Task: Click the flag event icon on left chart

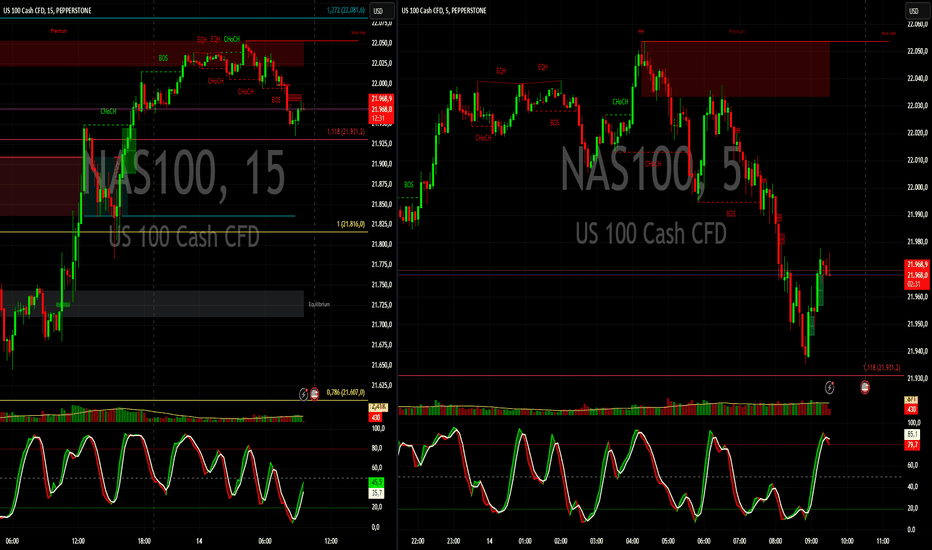Action: [316, 394]
